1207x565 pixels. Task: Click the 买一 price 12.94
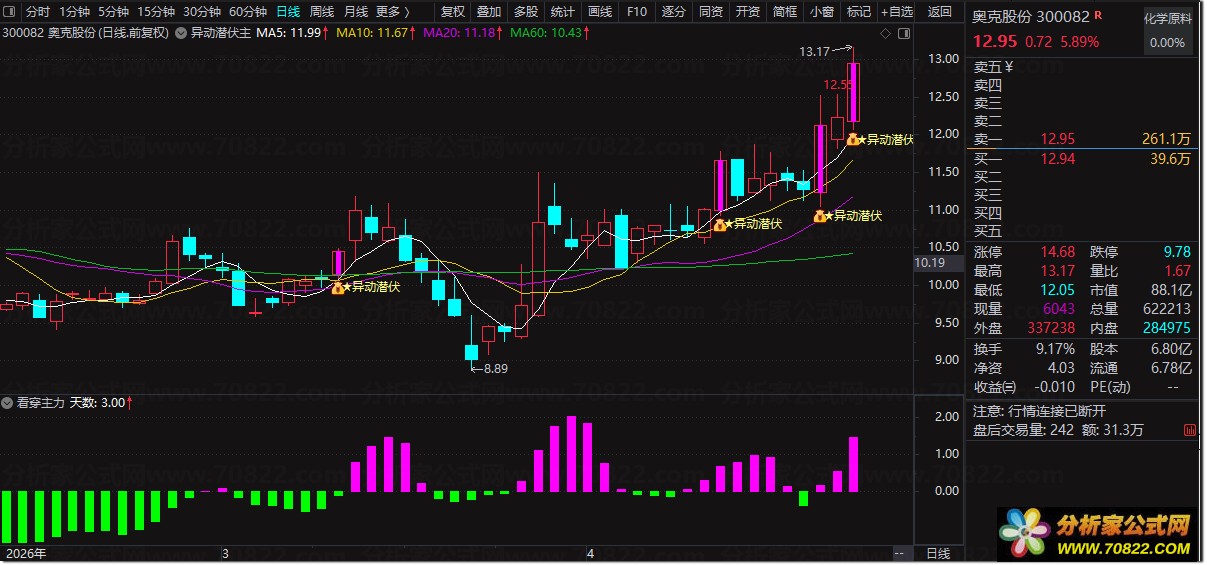point(1057,158)
